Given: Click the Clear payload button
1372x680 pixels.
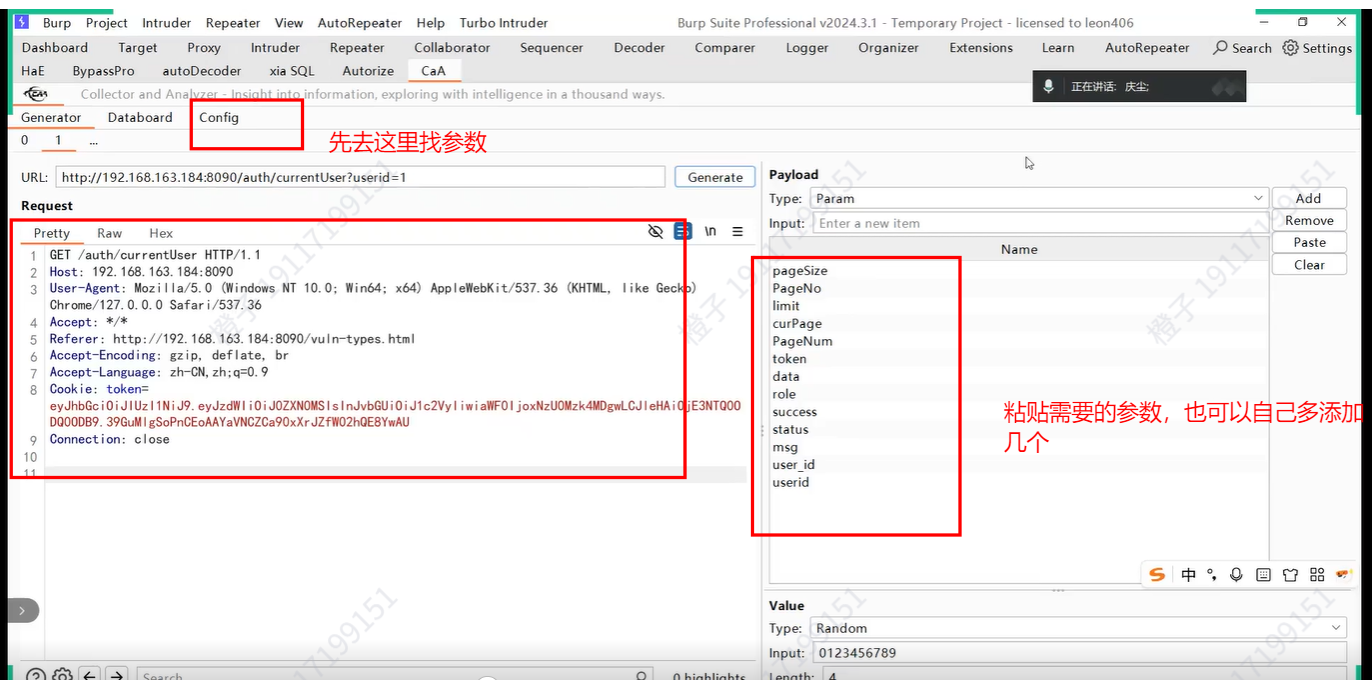Looking at the screenshot, I should 1309,264.
